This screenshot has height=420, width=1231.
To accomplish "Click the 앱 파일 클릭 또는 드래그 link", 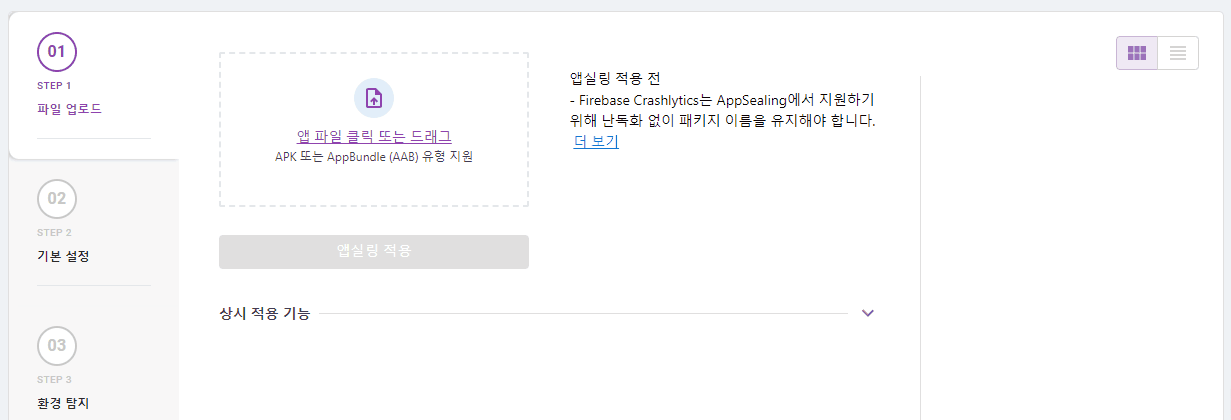I will [374, 136].
